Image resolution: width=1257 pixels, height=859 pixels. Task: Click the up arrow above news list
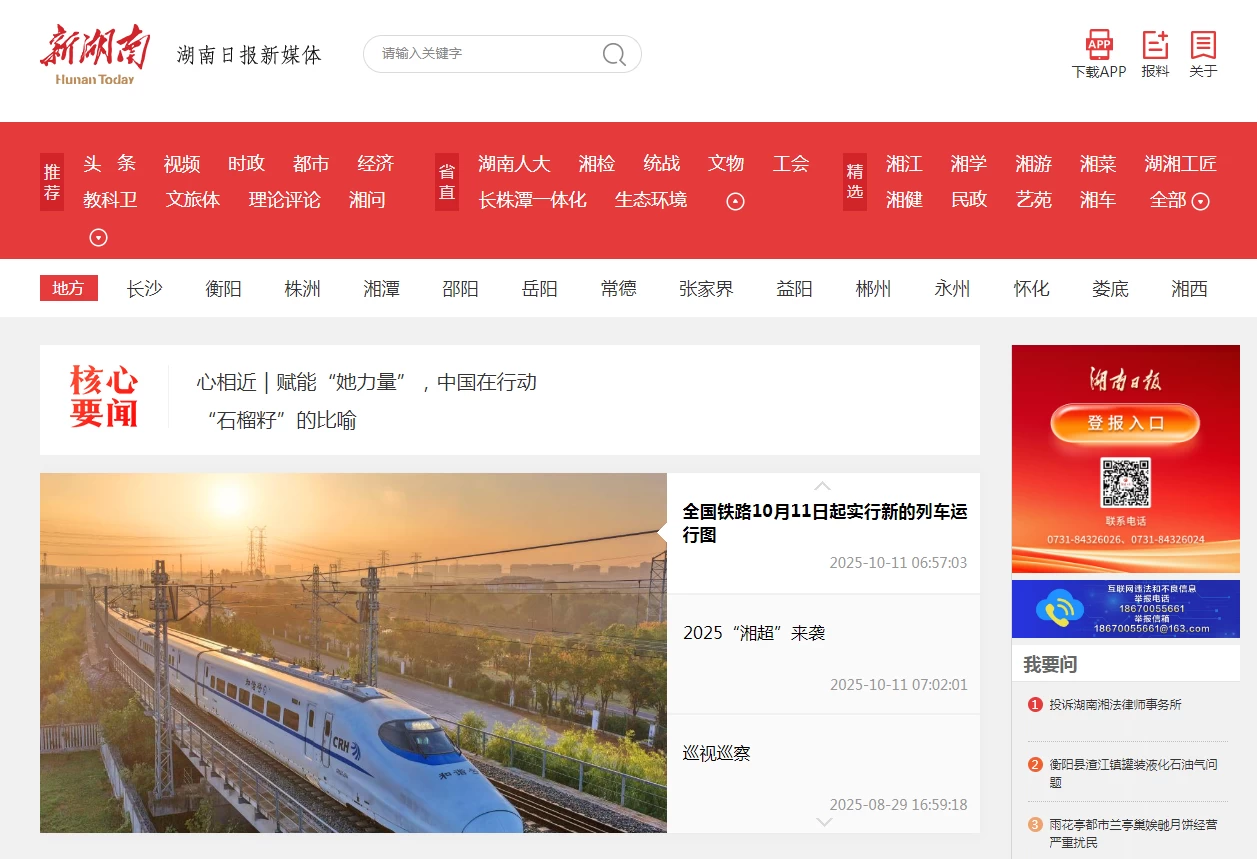pyautogui.click(x=823, y=485)
